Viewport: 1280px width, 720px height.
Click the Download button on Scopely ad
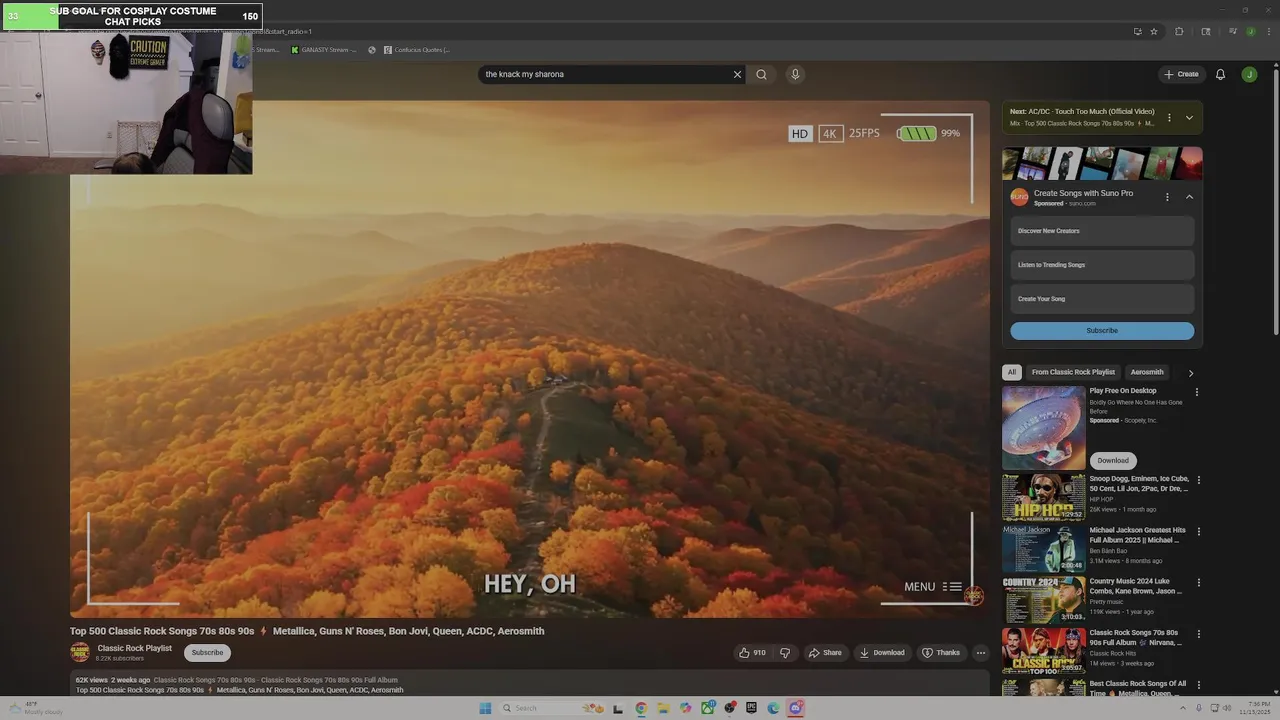[x=1112, y=460]
